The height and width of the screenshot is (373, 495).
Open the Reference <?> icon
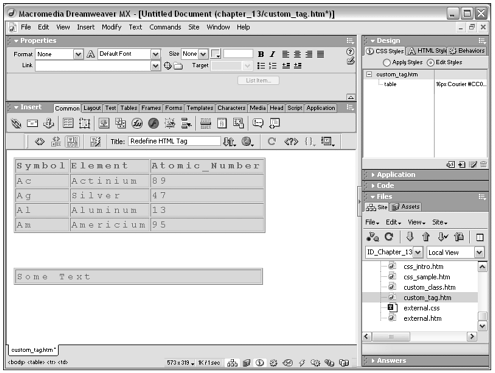(x=291, y=142)
